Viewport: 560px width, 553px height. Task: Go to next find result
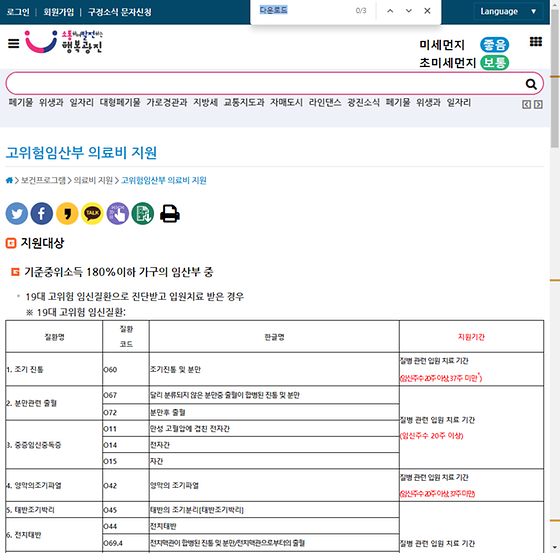click(x=409, y=11)
